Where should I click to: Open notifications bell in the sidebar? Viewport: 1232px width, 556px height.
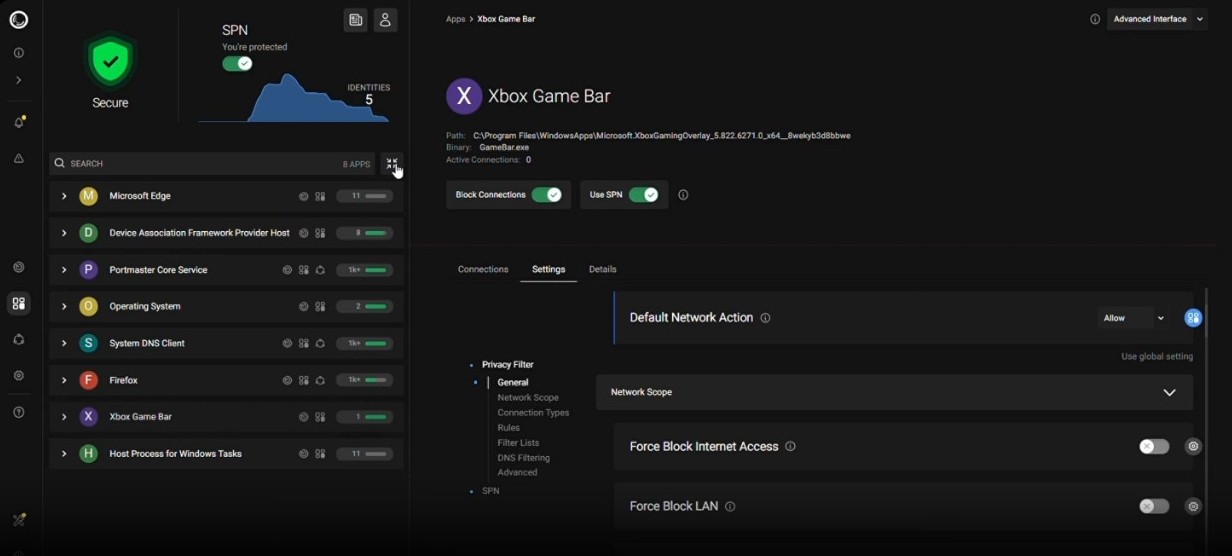[19, 122]
